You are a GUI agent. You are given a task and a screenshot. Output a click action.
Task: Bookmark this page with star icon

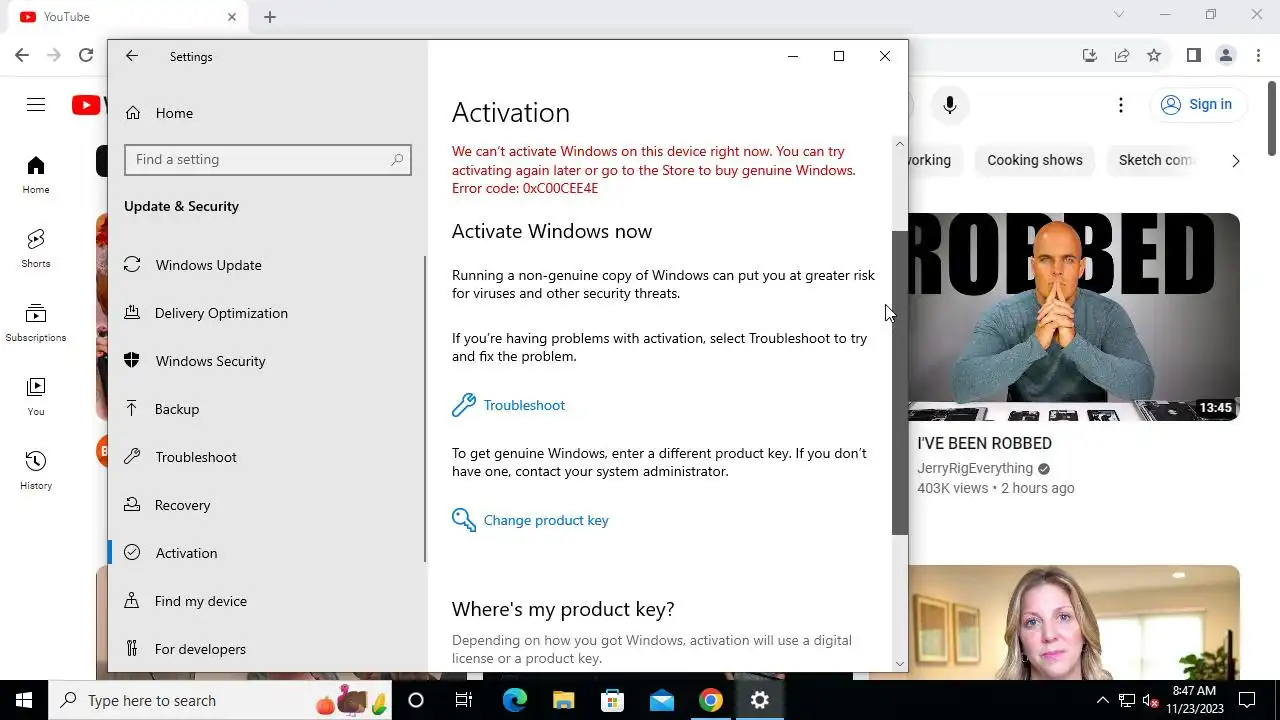[x=1154, y=56]
